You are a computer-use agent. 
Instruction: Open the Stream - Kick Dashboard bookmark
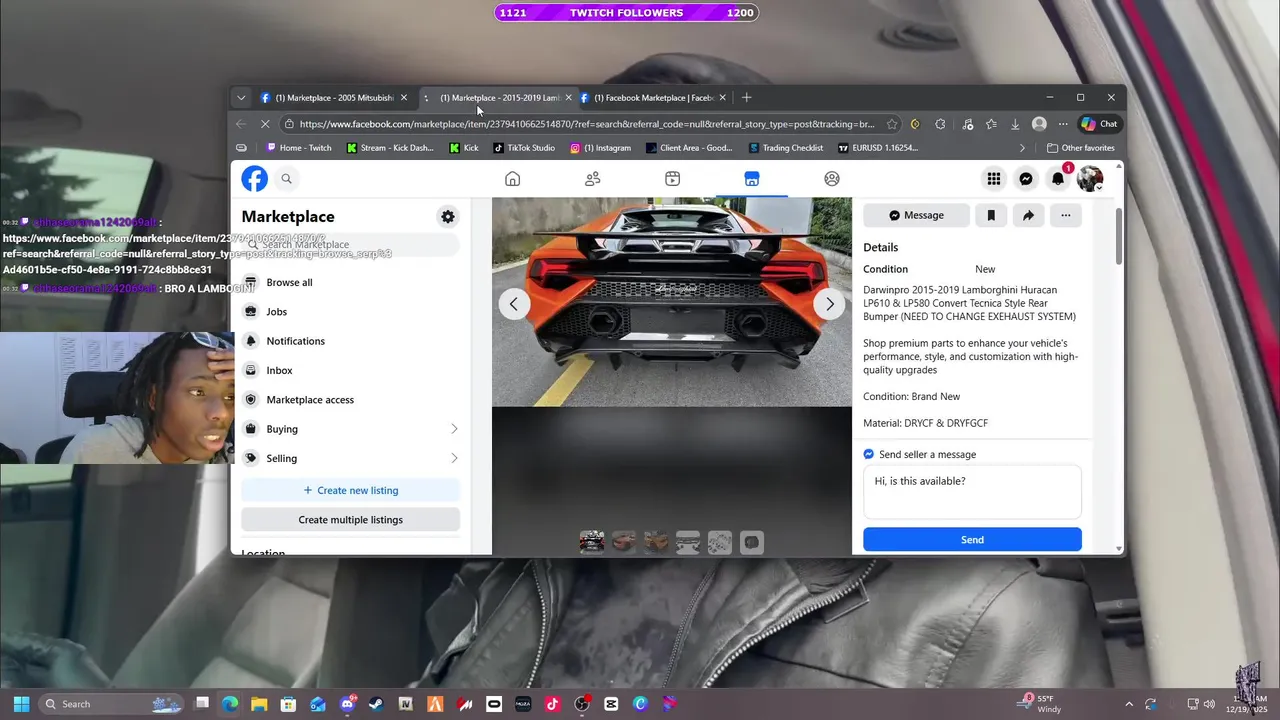(x=390, y=148)
